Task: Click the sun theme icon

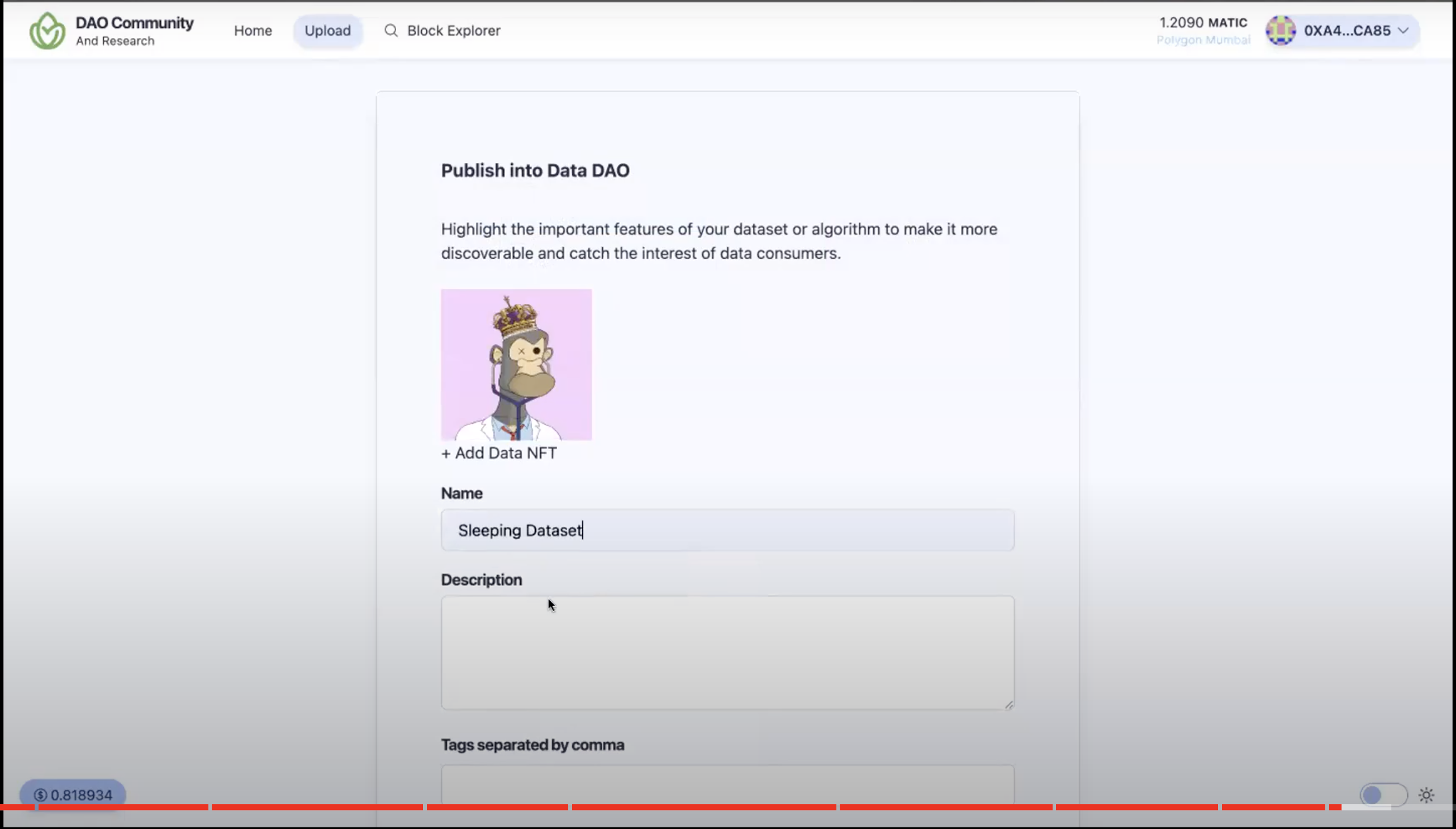Action: 1426,795
